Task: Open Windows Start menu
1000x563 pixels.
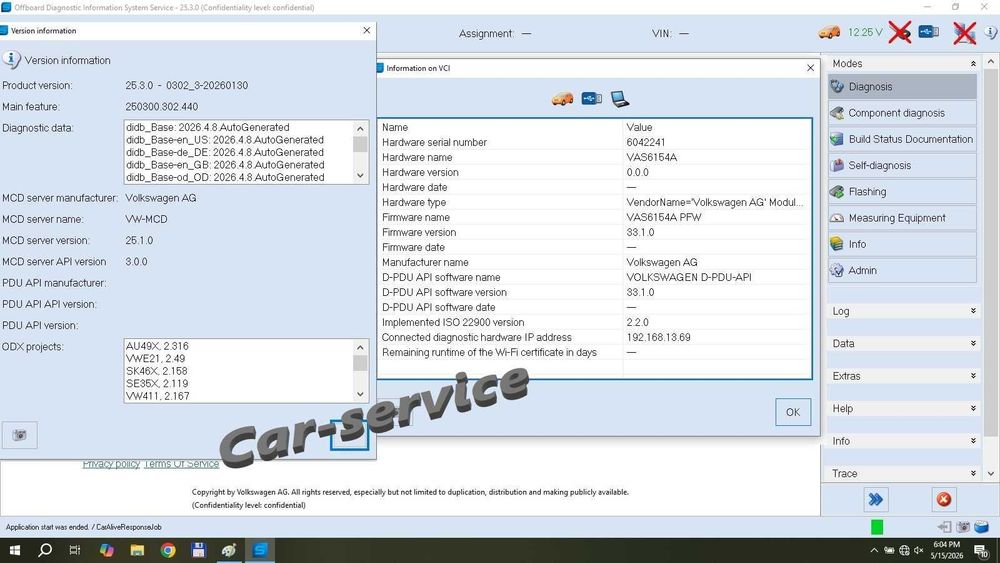Action: tap(15, 550)
